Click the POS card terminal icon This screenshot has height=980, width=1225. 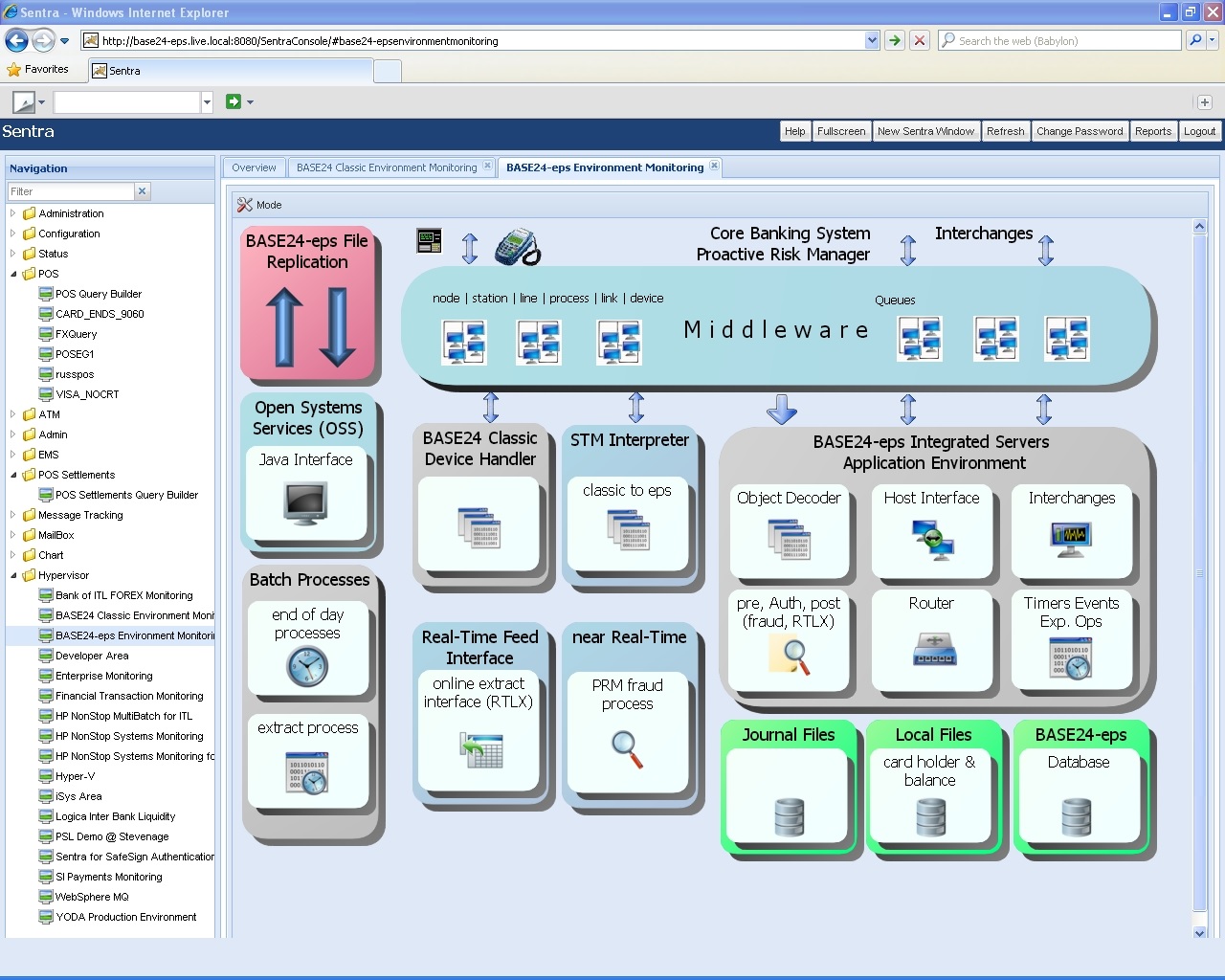(518, 247)
